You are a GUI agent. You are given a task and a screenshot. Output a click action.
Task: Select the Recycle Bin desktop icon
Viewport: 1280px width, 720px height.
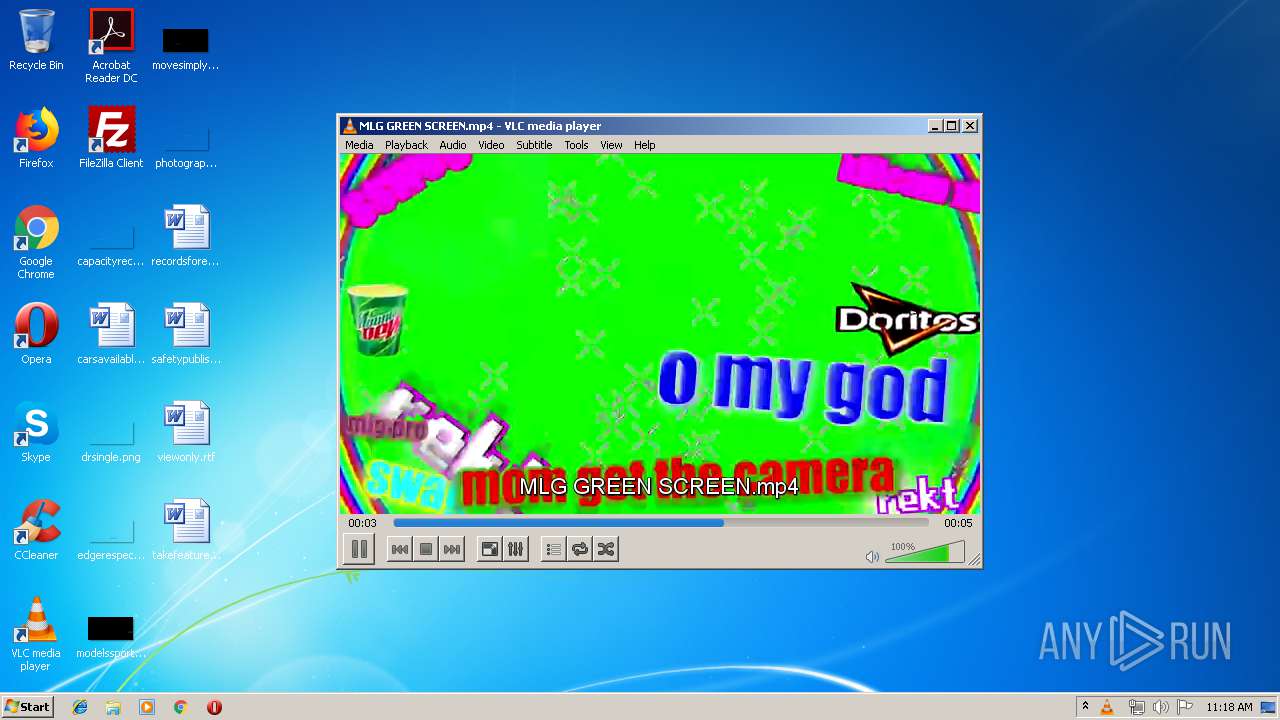pos(36,40)
